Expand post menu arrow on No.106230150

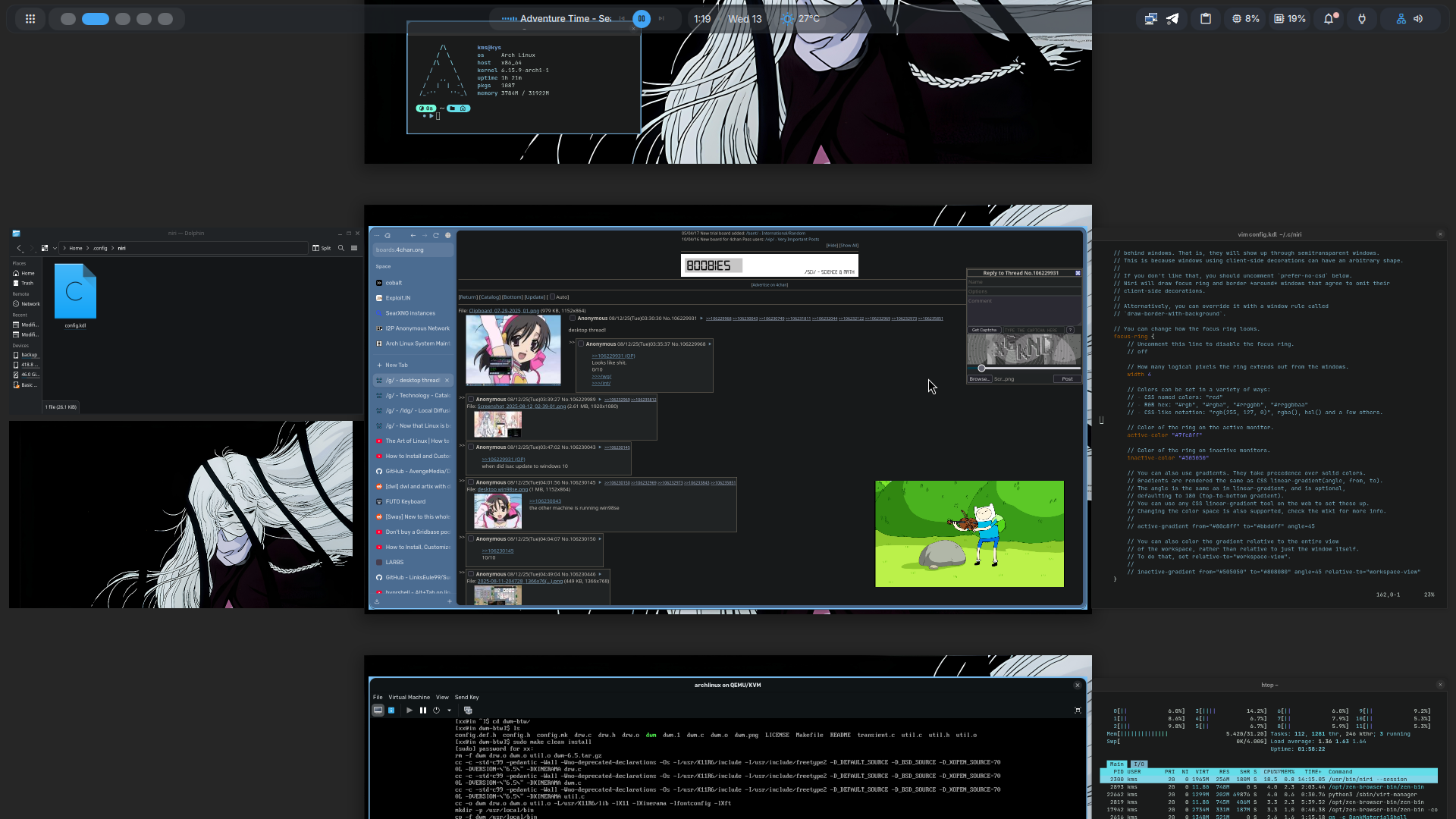click(600, 539)
